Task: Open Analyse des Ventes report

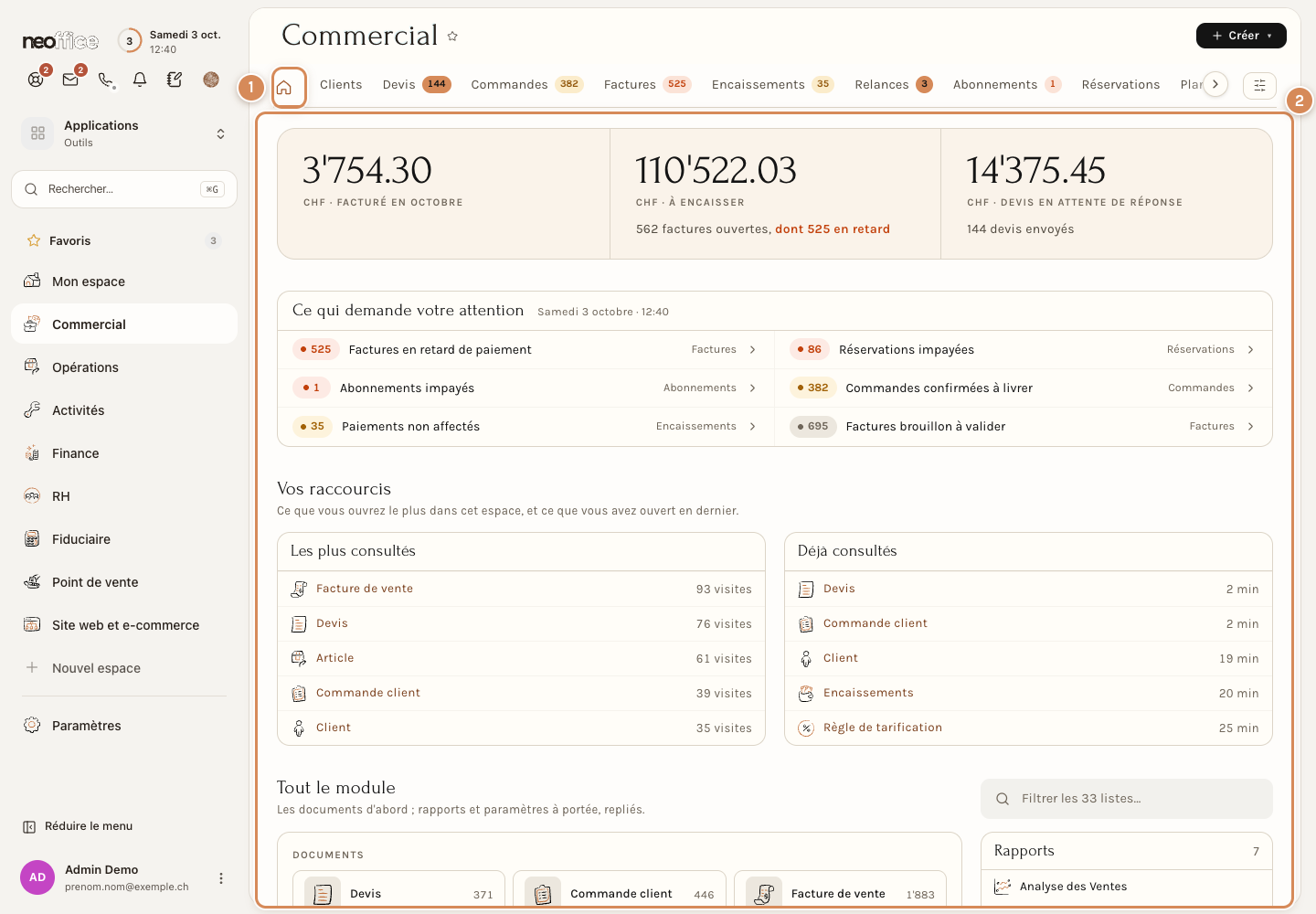Action: (x=1126, y=887)
